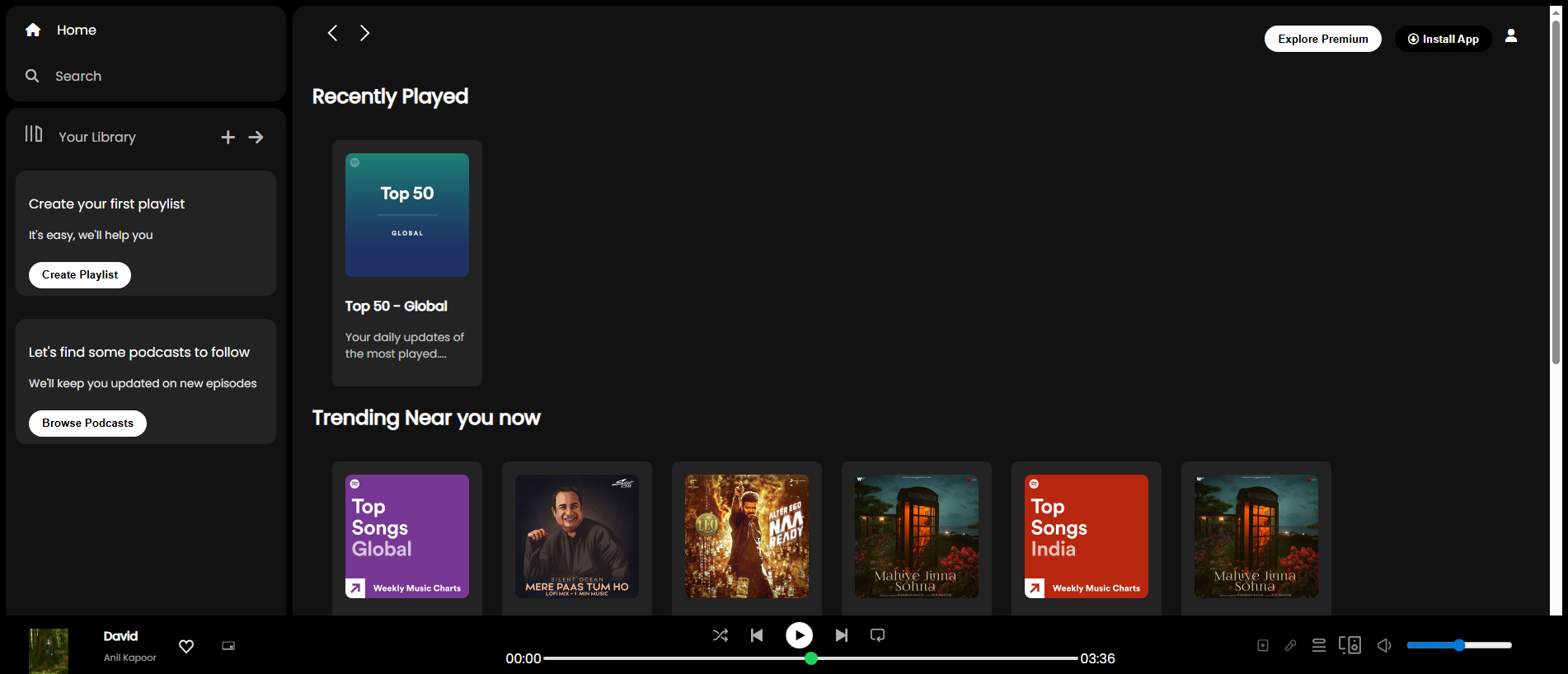The image size is (1568, 674).
Task: Click the Explore Premium button
Action: coord(1323,39)
